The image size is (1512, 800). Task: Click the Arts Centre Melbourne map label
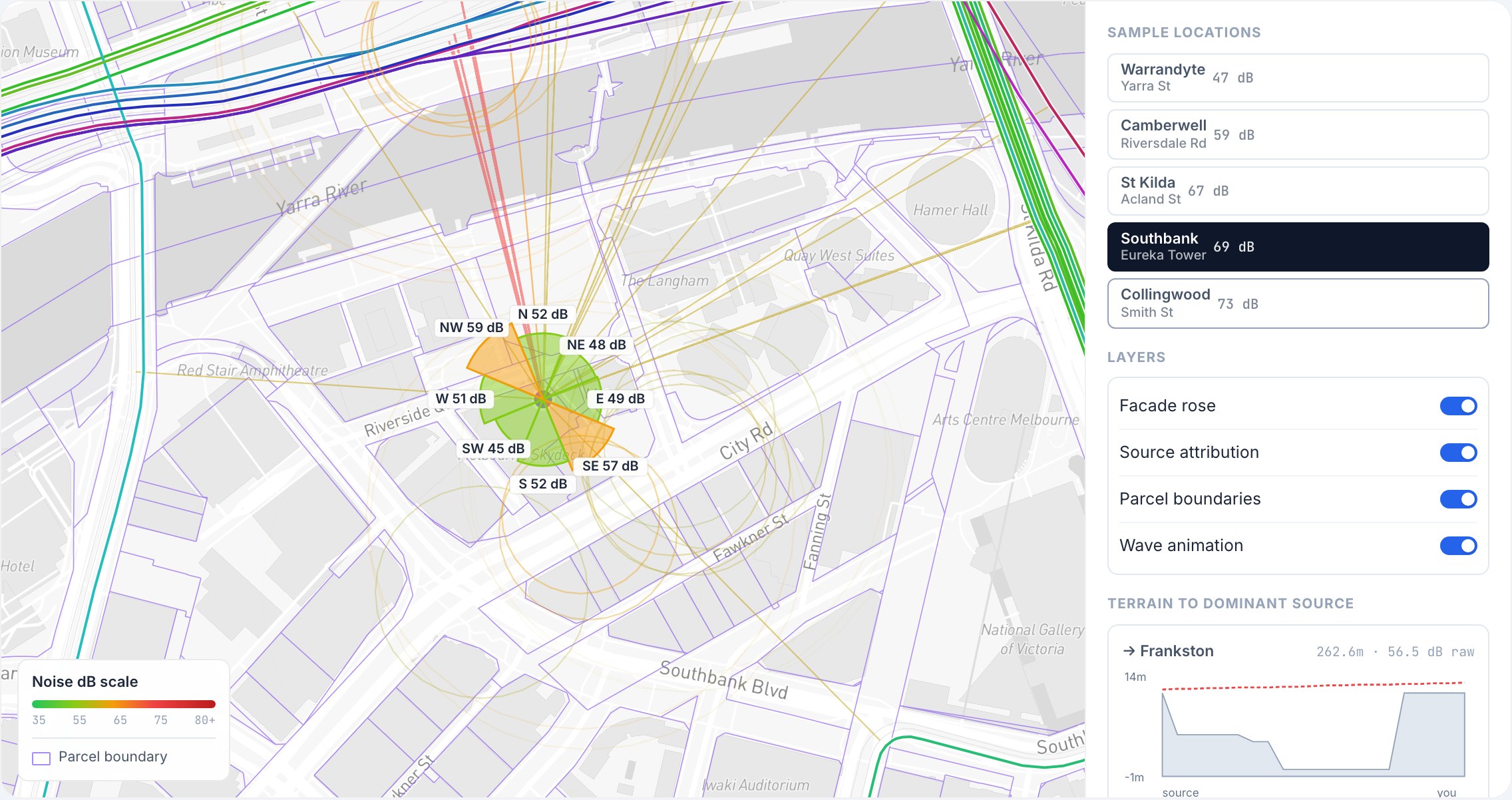tap(1006, 419)
